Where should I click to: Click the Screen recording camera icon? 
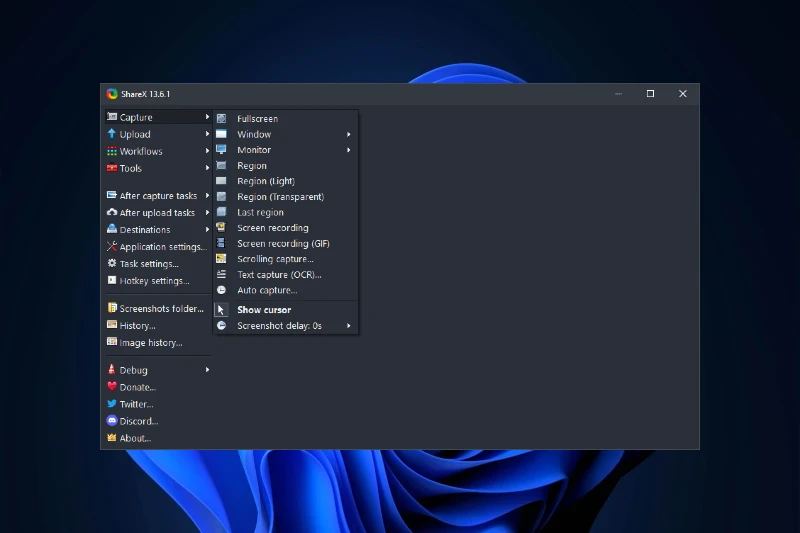click(x=221, y=227)
